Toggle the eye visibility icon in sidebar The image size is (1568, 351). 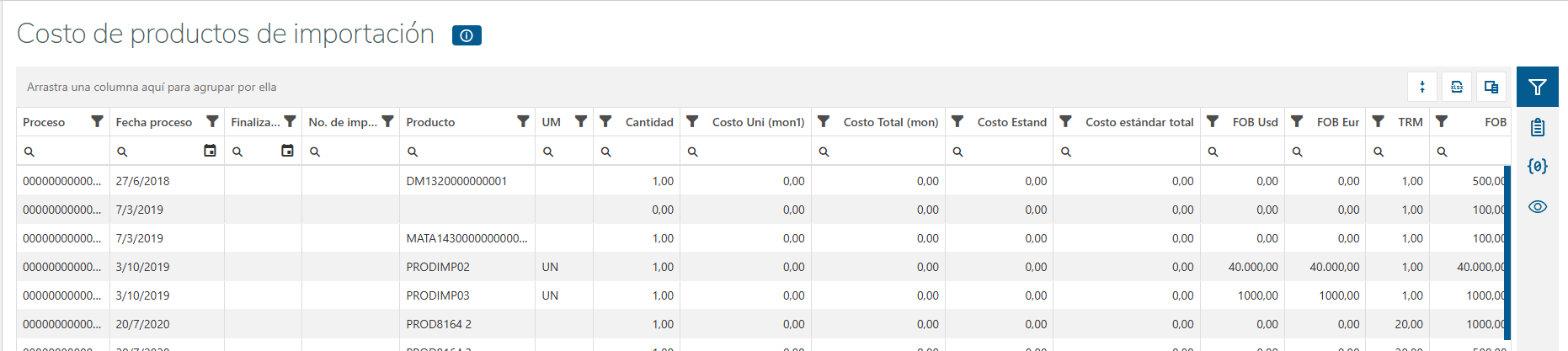click(1538, 206)
